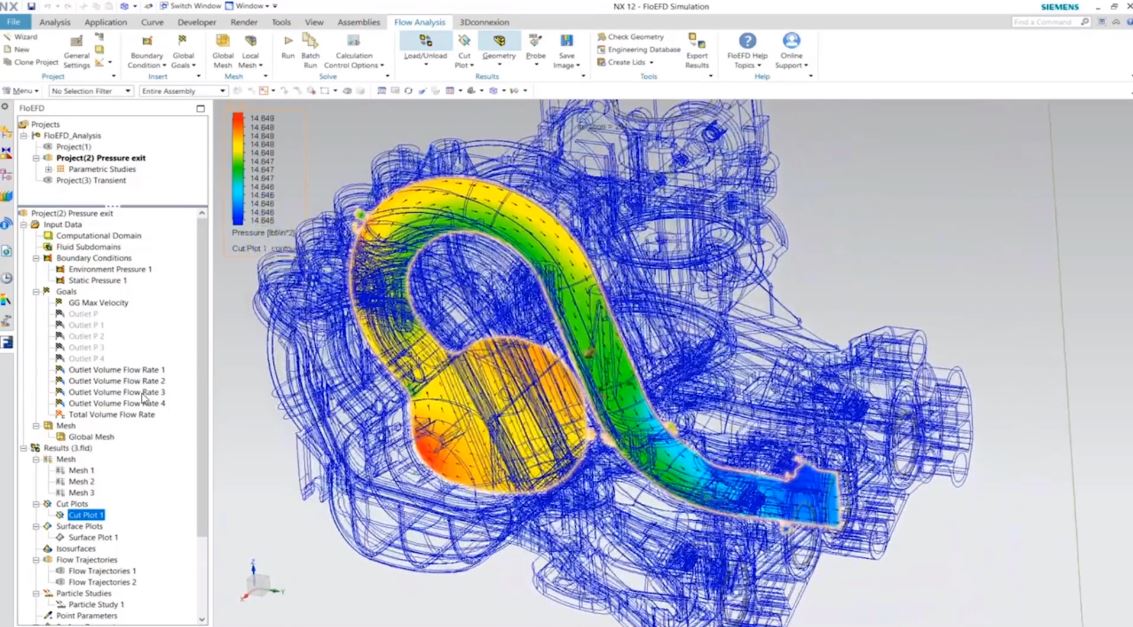The image size is (1133, 627).
Task: Open Local Mesh tool
Action: pyautogui.click(x=250, y=51)
